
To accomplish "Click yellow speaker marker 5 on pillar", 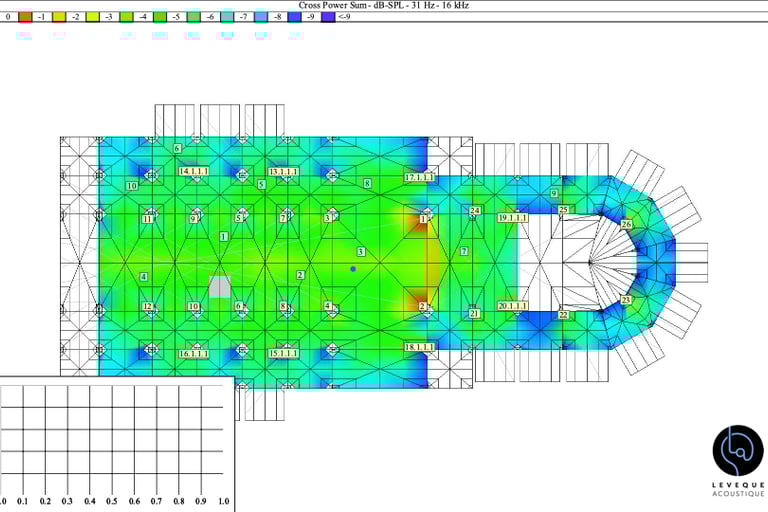I will pyautogui.click(x=238, y=218).
